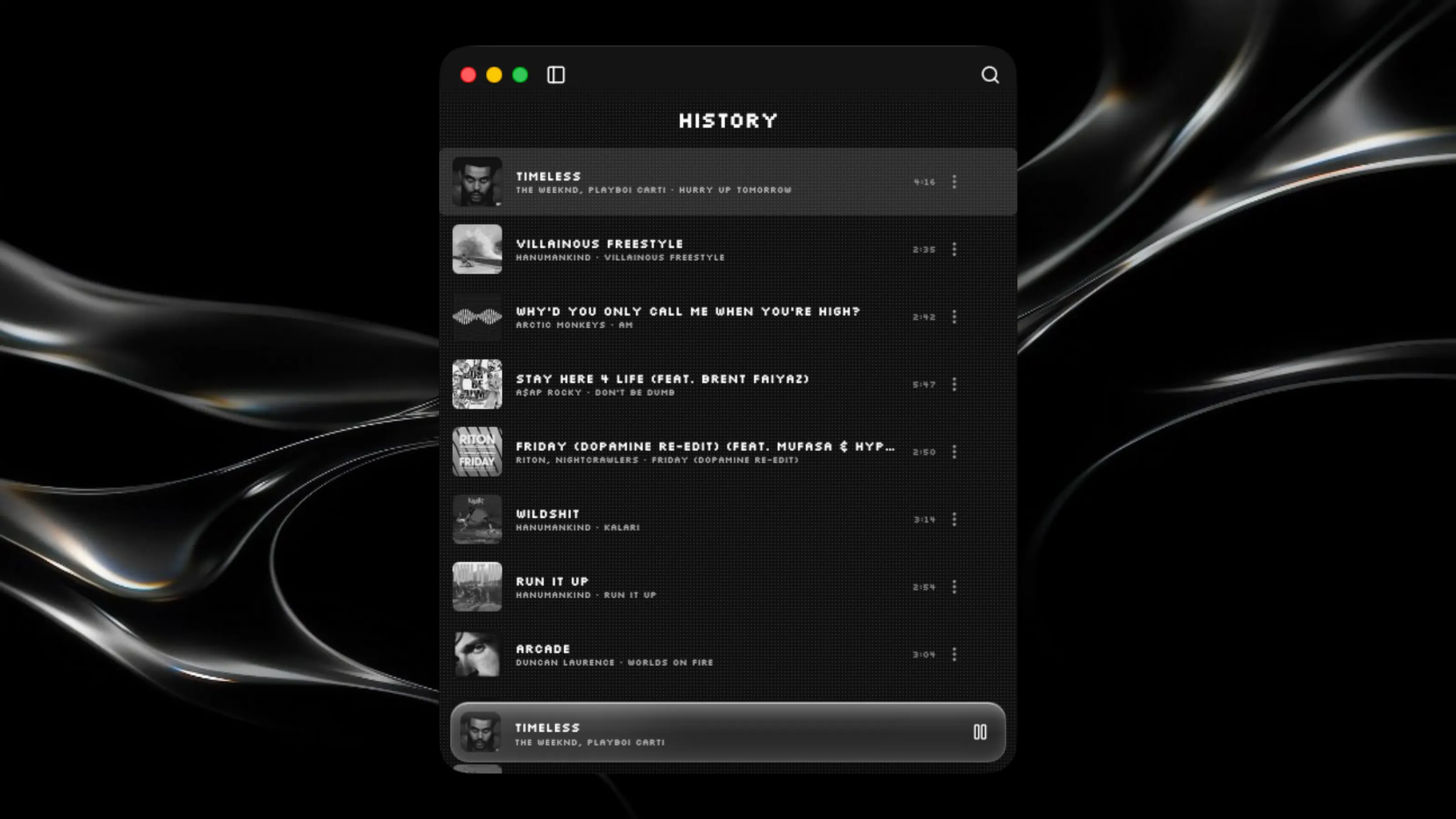Maximize the window with the green button

tap(520, 75)
